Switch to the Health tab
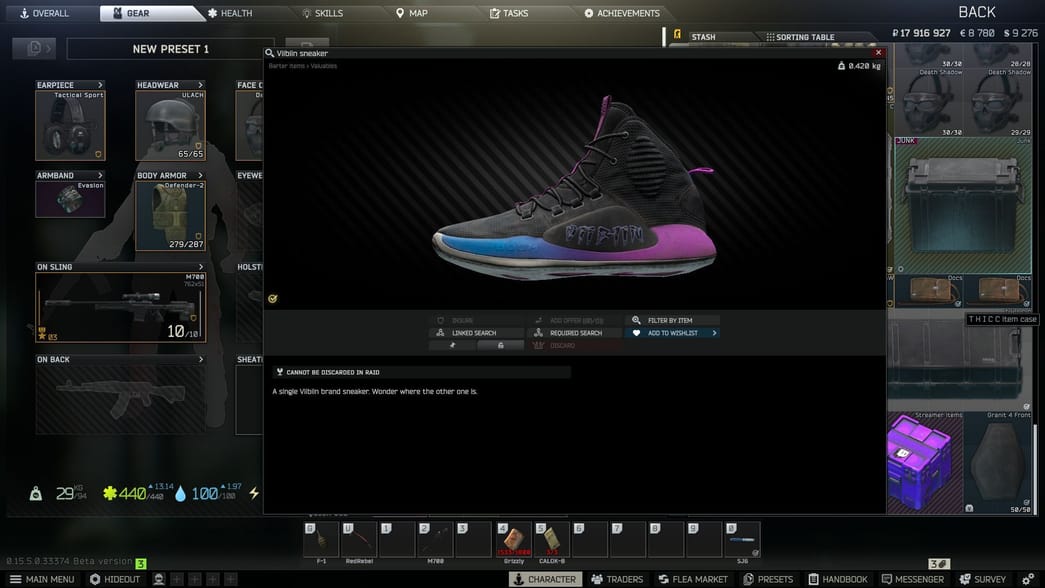 coord(229,13)
